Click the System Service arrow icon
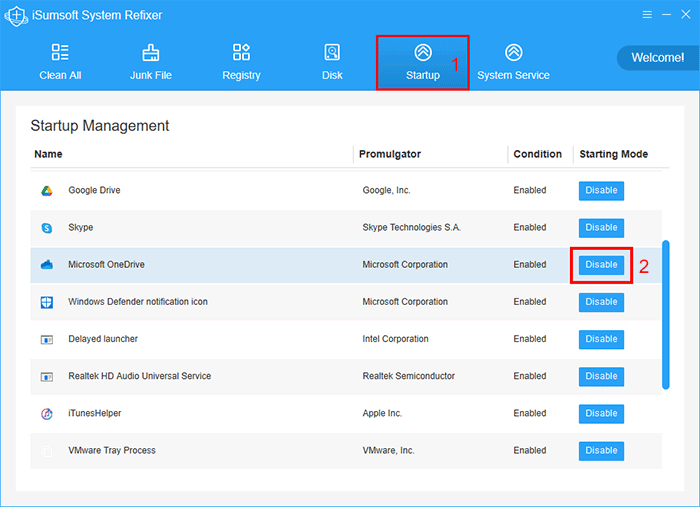The height and width of the screenshot is (507, 700). pos(513,52)
